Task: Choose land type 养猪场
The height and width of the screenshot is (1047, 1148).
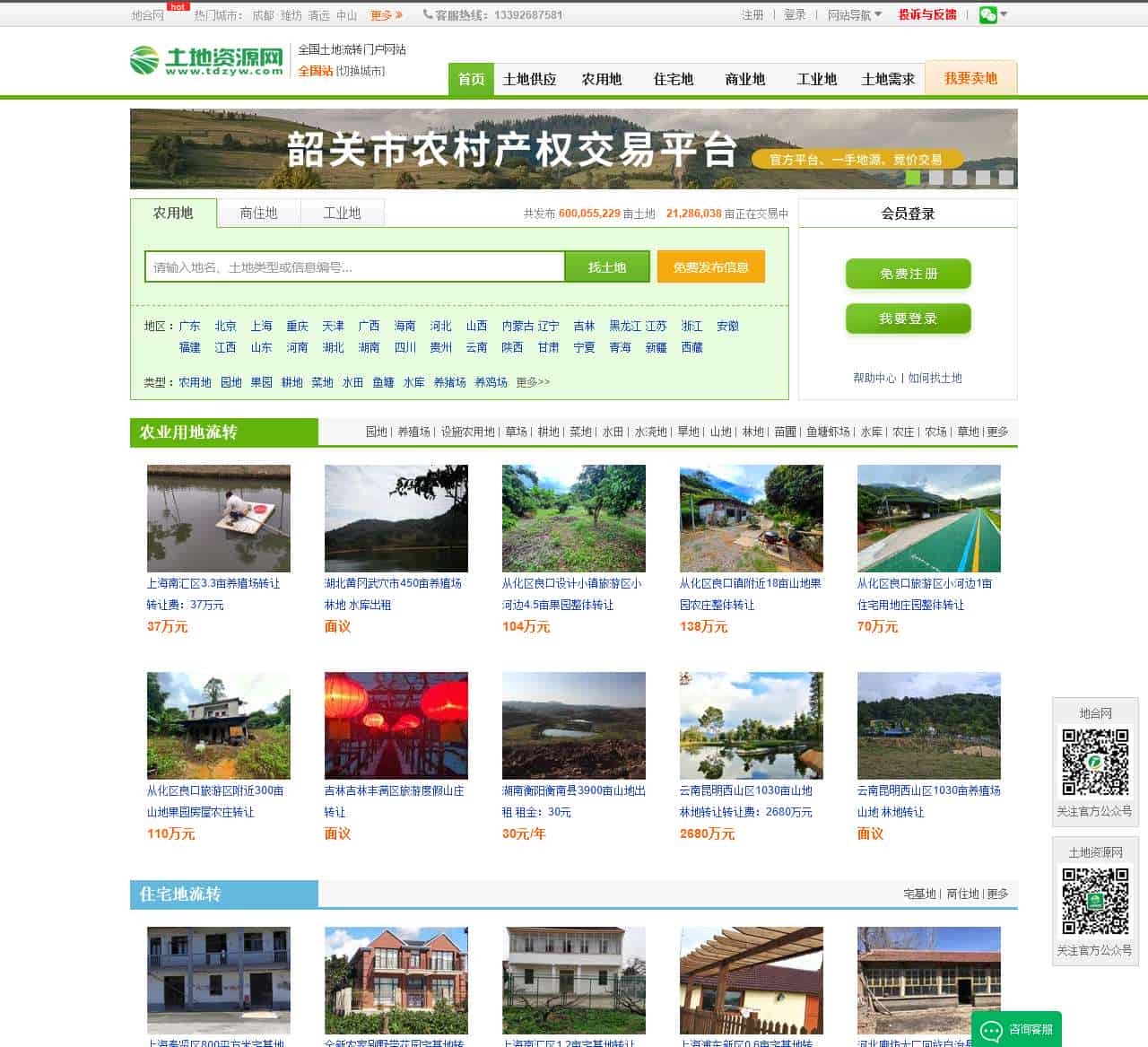Action: (x=449, y=382)
